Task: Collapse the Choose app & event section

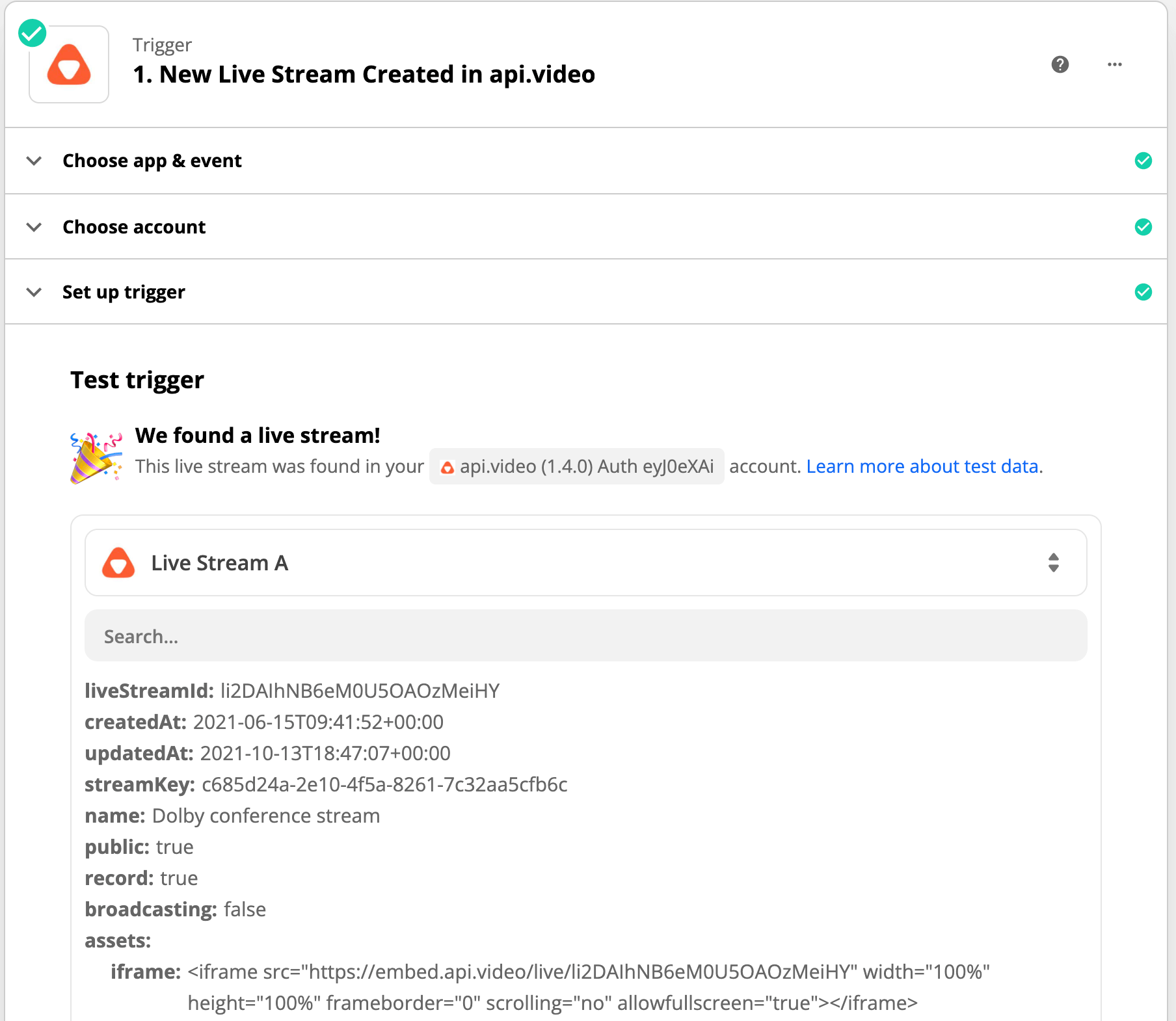Action: [x=34, y=161]
